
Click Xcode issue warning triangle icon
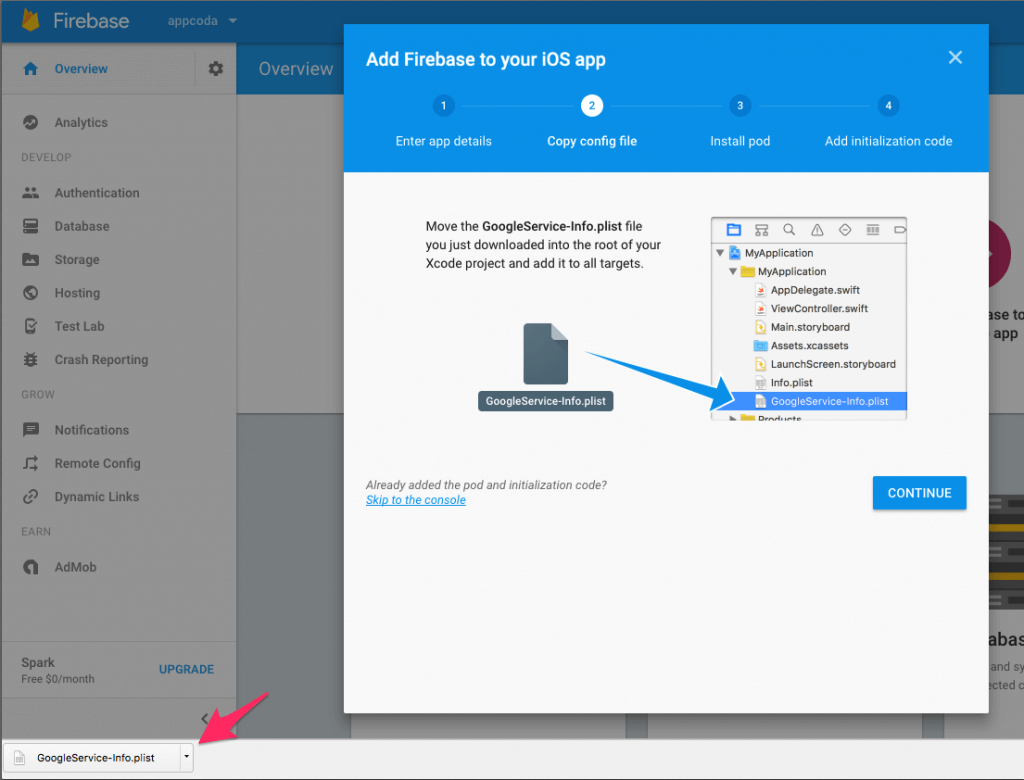click(x=817, y=229)
